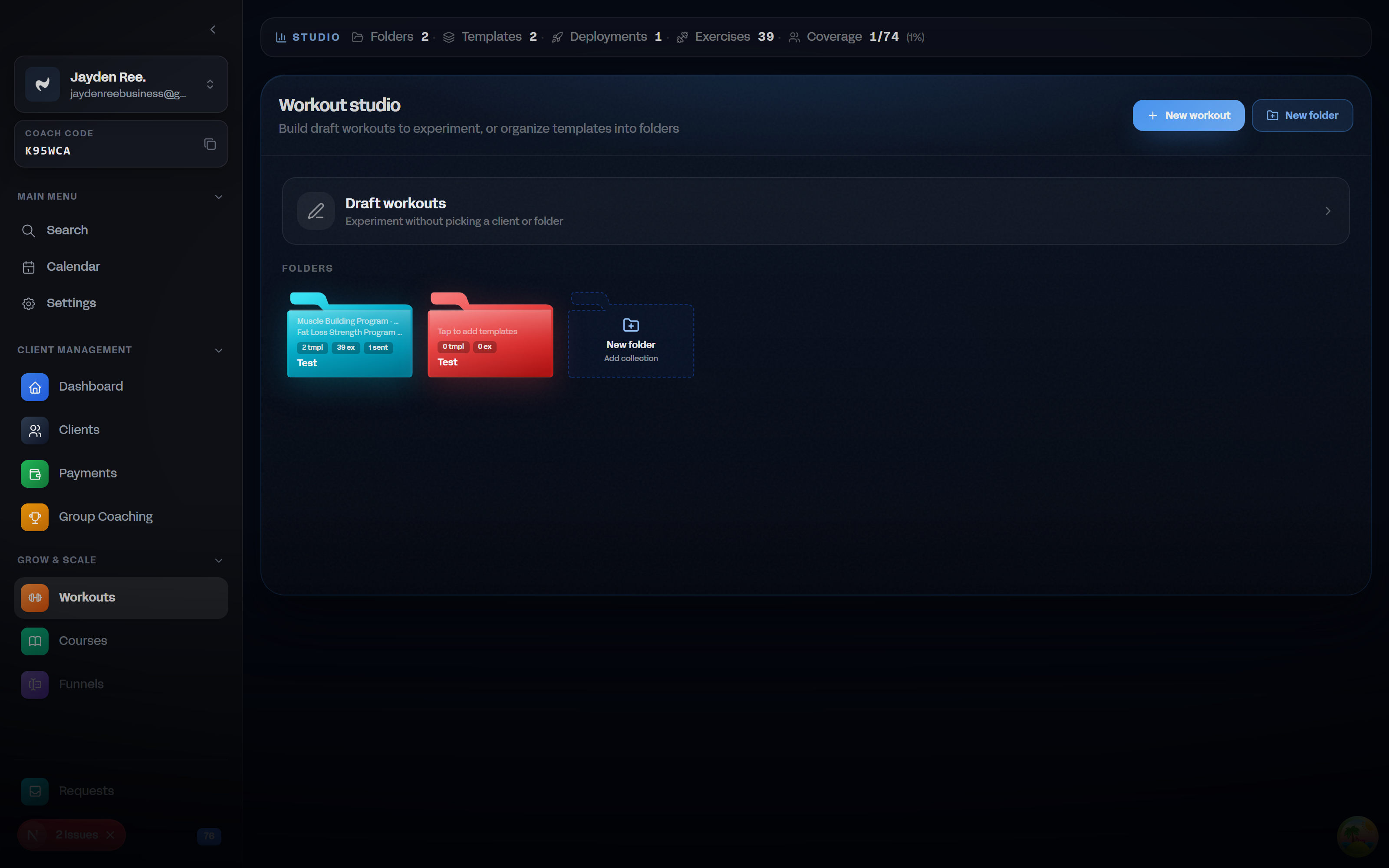Click the Coverage 1/74 stat
Viewport: 1389px width, 868px height.
click(x=856, y=37)
